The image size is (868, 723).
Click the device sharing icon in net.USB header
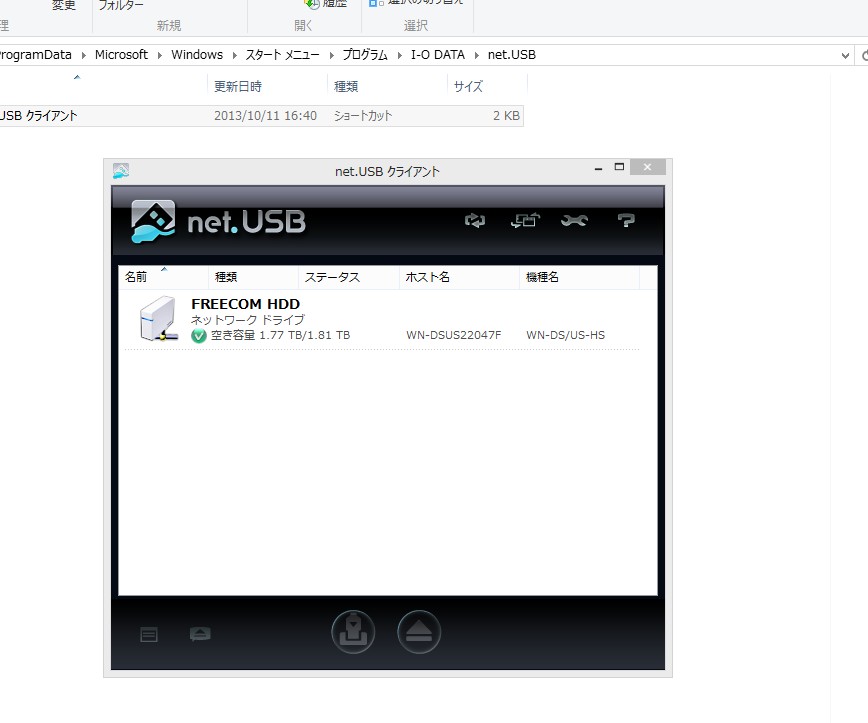(525, 220)
